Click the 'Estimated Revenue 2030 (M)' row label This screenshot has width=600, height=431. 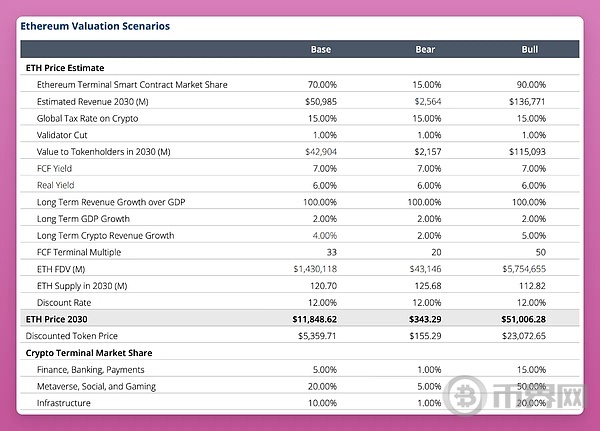pos(93,101)
